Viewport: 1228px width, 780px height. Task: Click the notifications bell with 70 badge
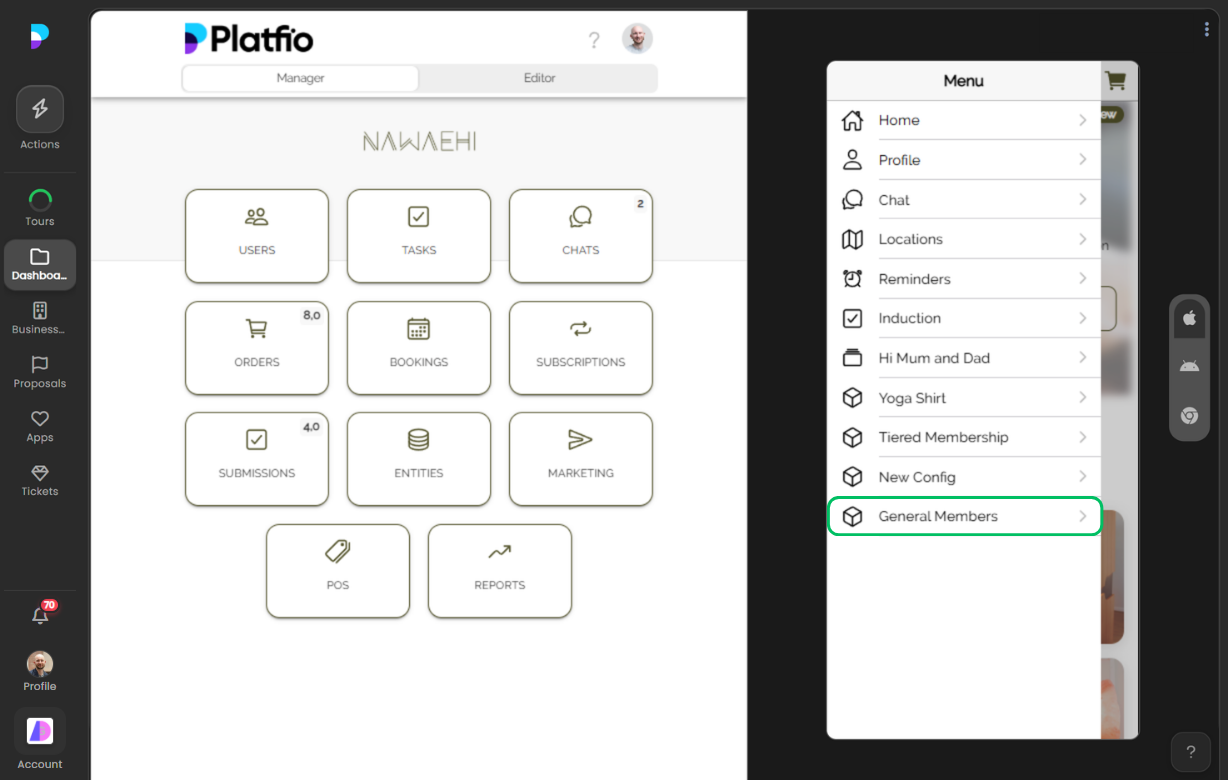tap(40, 616)
